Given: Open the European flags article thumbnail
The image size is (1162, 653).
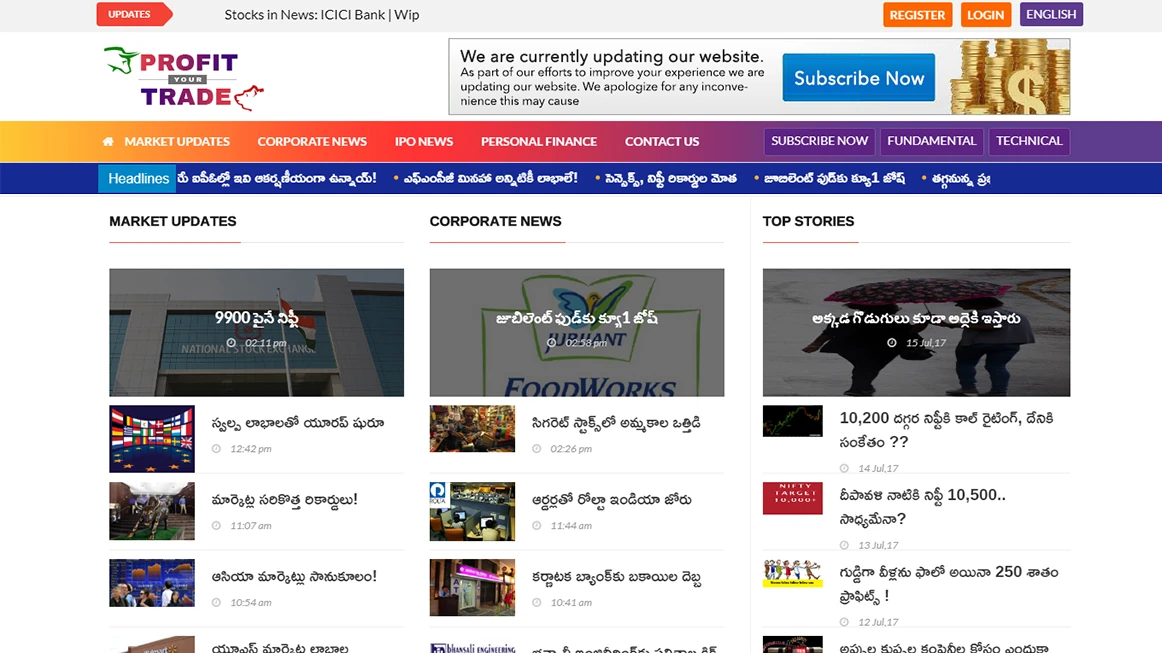Looking at the screenshot, I should click(x=152, y=439).
